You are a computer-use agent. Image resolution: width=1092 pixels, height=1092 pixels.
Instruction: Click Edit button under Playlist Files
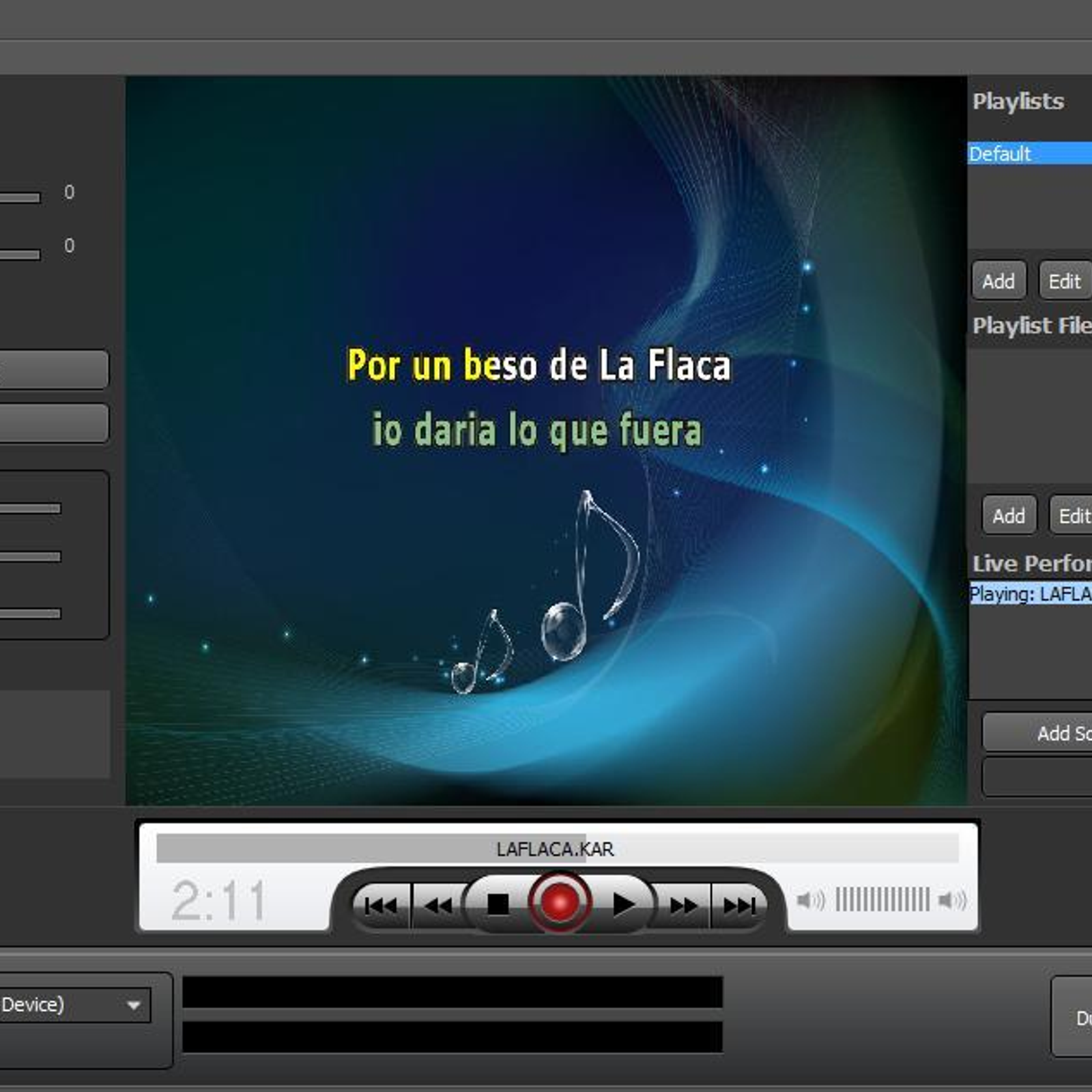tap(1073, 516)
